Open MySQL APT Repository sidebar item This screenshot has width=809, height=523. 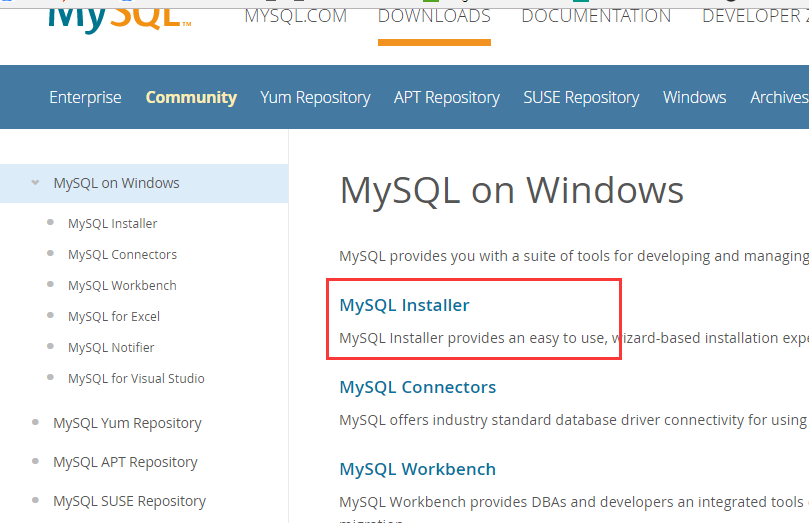(x=125, y=462)
